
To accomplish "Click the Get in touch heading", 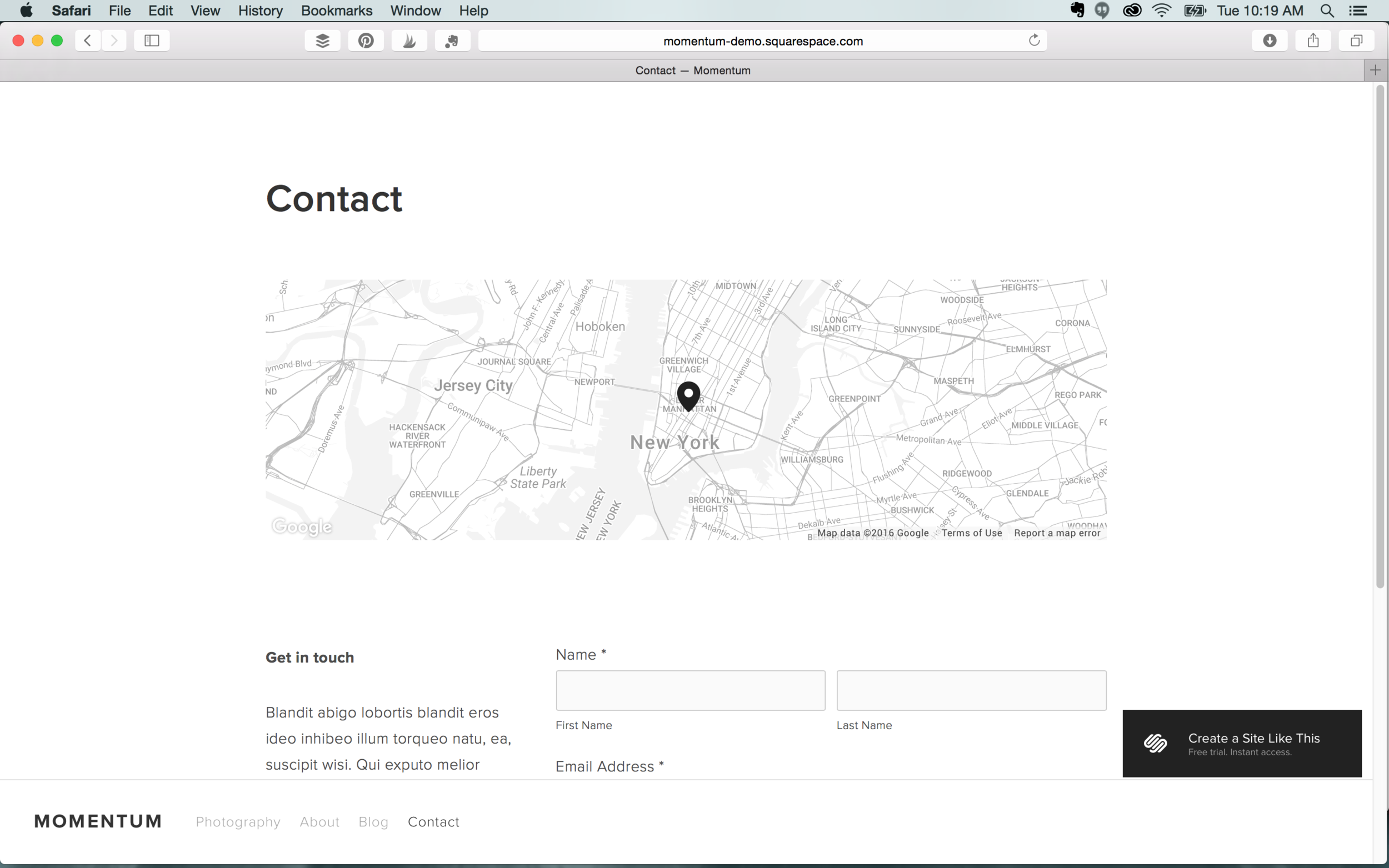I will click(x=309, y=658).
